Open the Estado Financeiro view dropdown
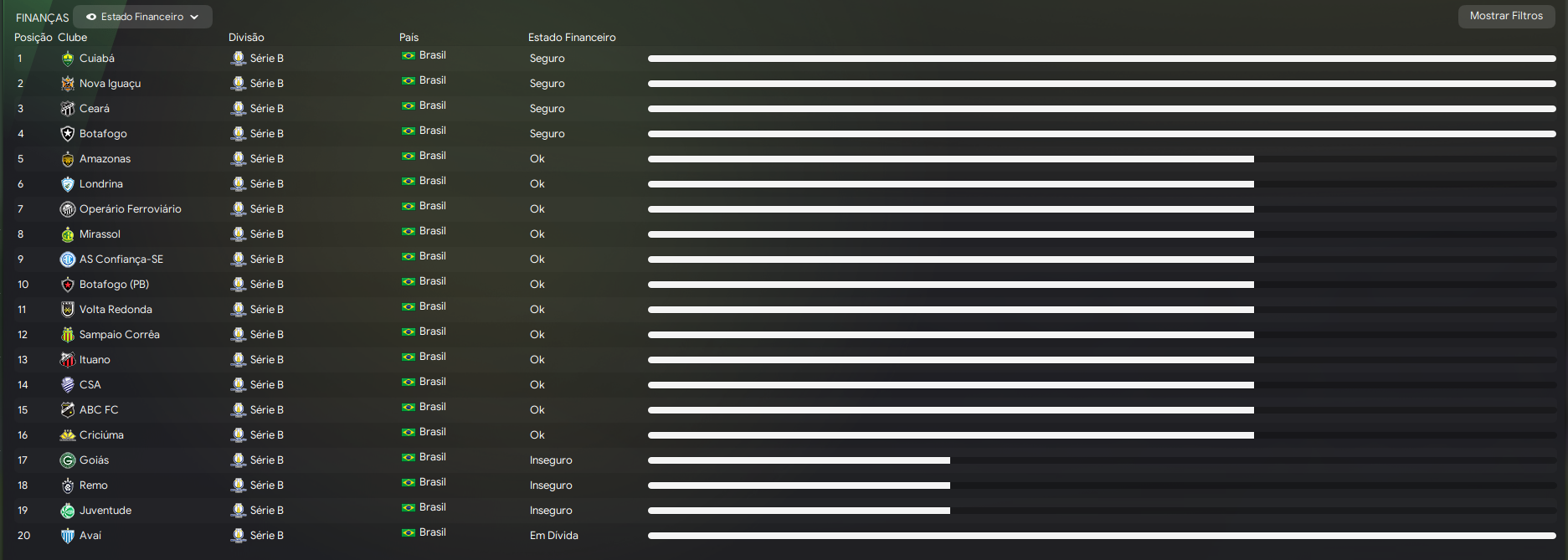Screen dimensions: 1568x560 pos(142,17)
